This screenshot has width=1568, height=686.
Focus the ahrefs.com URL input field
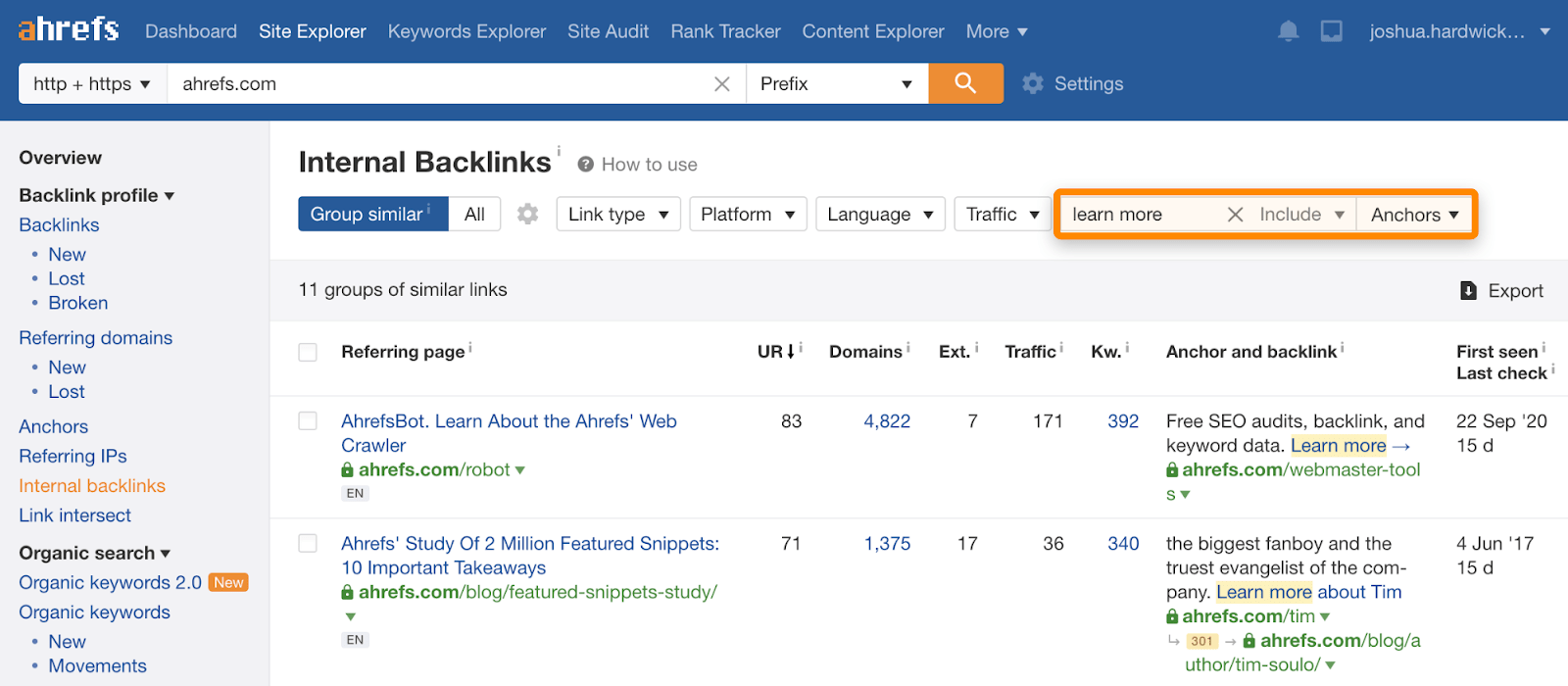point(441,83)
